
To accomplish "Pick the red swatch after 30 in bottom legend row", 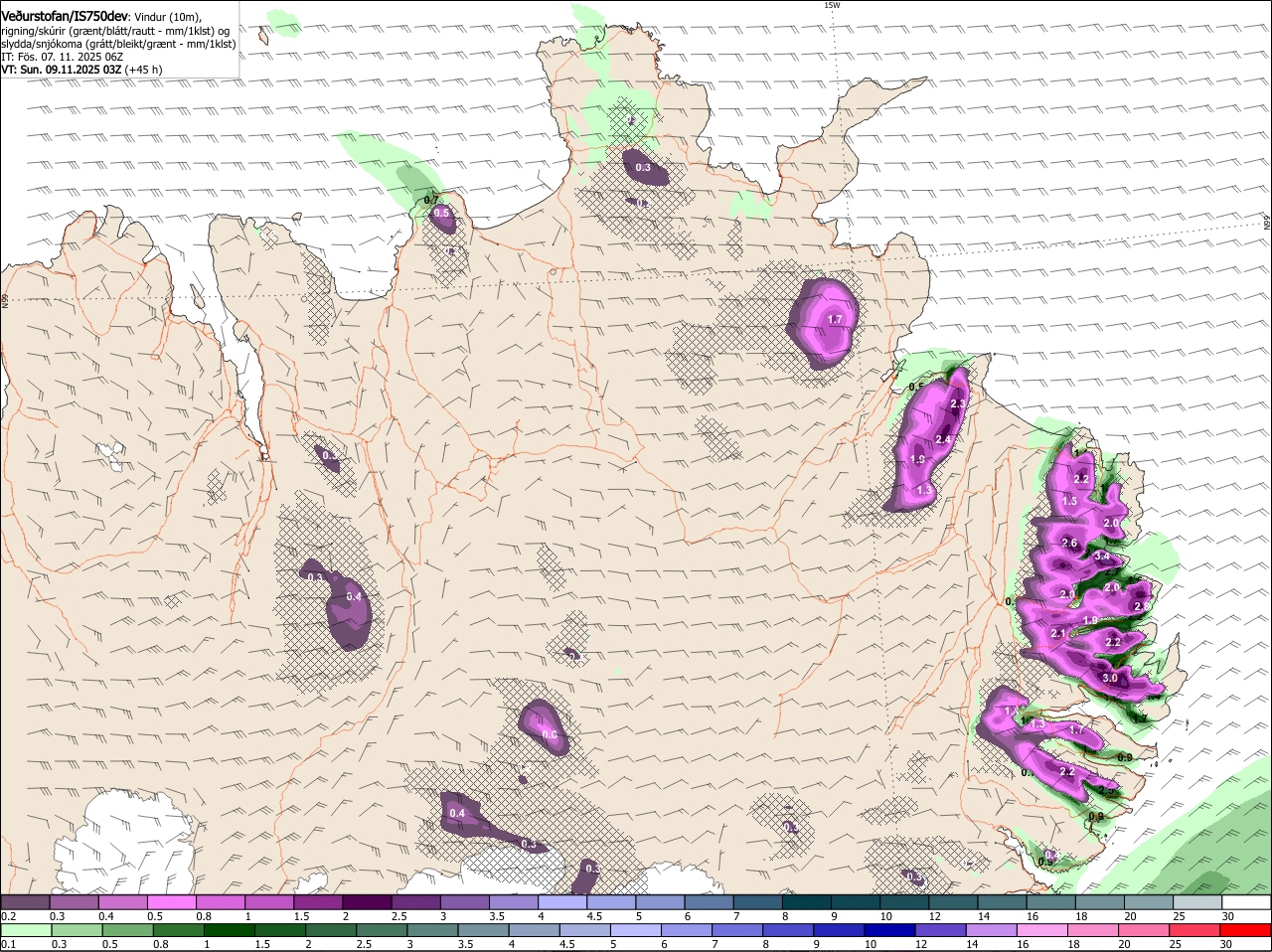I will 1247,930.
